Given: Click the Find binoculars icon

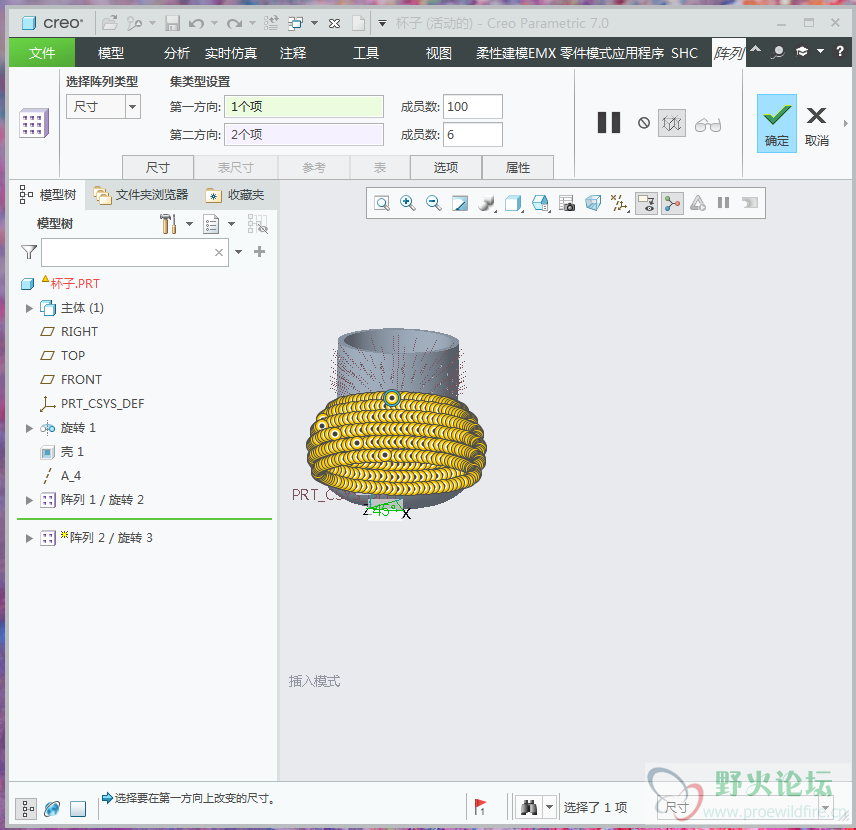Looking at the screenshot, I should click(529, 807).
